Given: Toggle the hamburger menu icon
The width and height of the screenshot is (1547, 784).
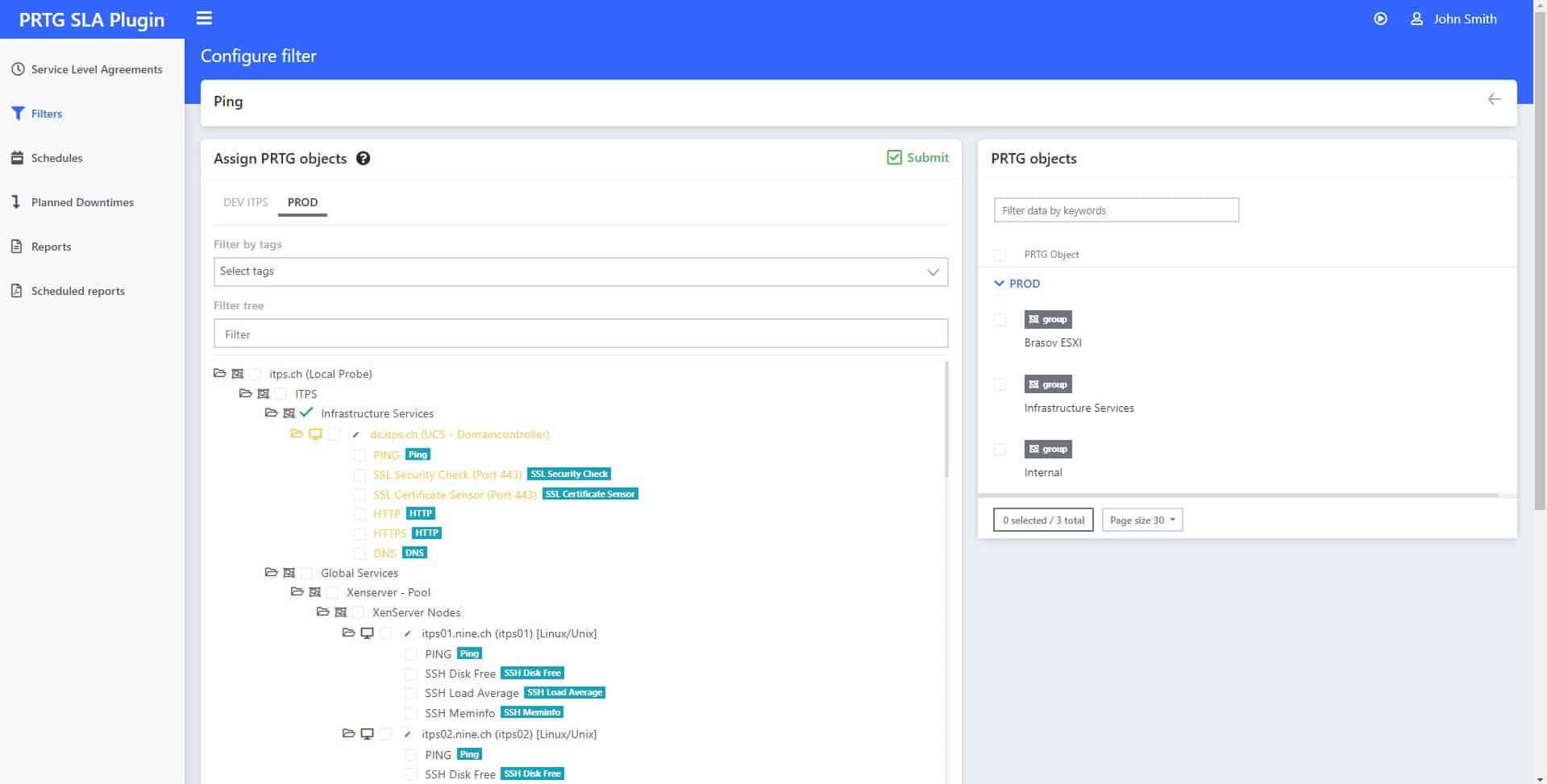Looking at the screenshot, I should tap(204, 18).
